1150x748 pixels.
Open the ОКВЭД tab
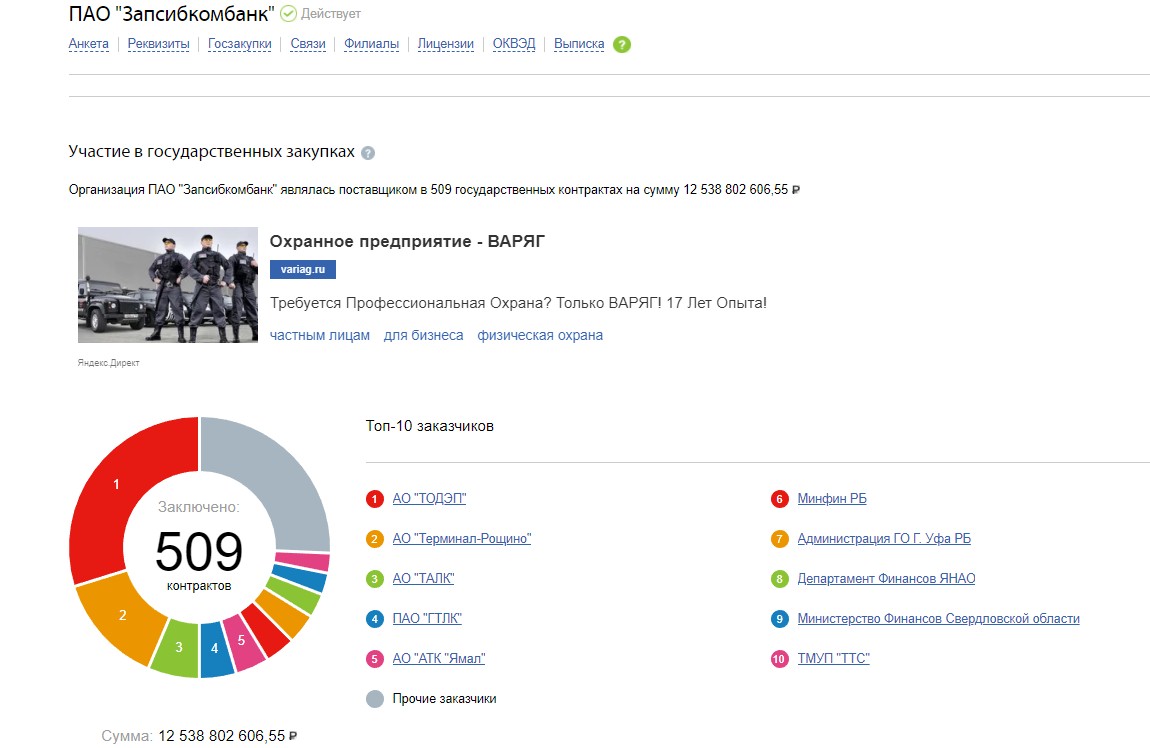[x=513, y=44]
